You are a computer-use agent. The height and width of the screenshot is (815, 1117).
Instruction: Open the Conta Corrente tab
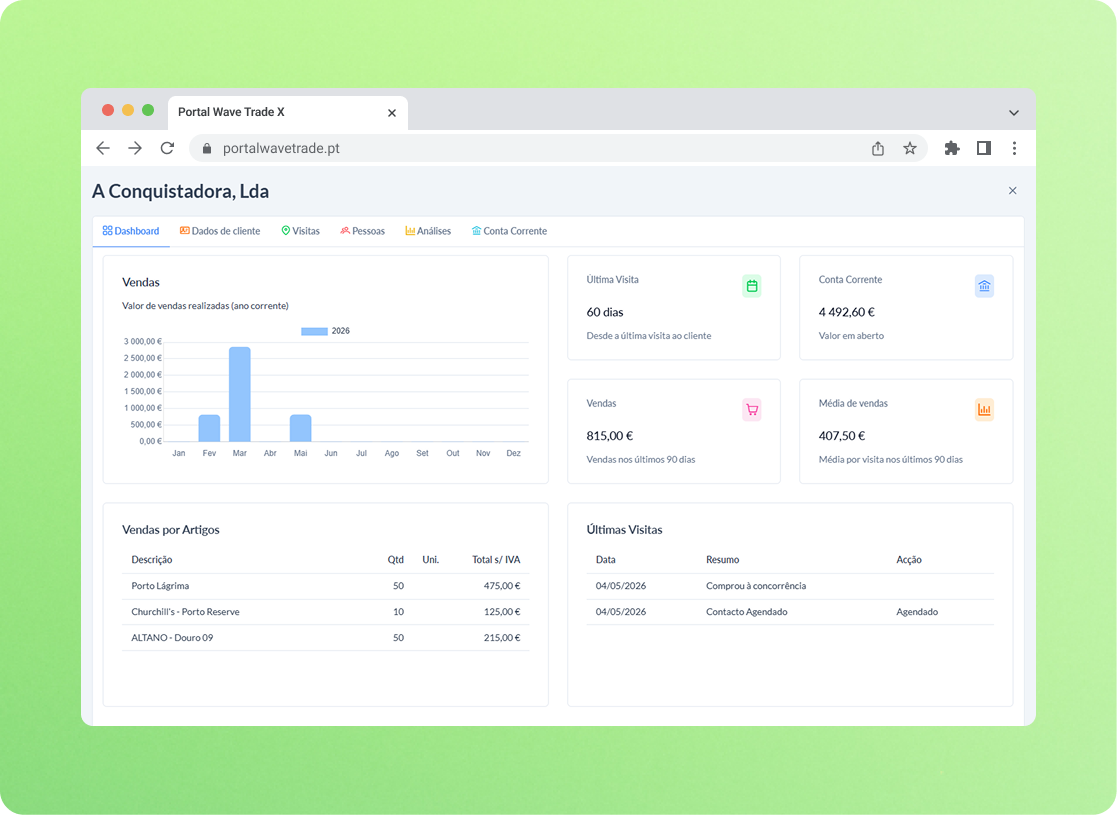[x=509, y=231]
